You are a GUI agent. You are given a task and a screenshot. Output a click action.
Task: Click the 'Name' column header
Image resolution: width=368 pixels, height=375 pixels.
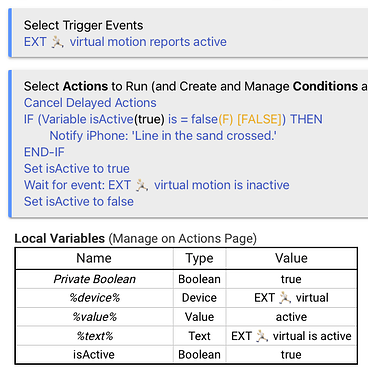pyautogui.click(x=94, y=258)
